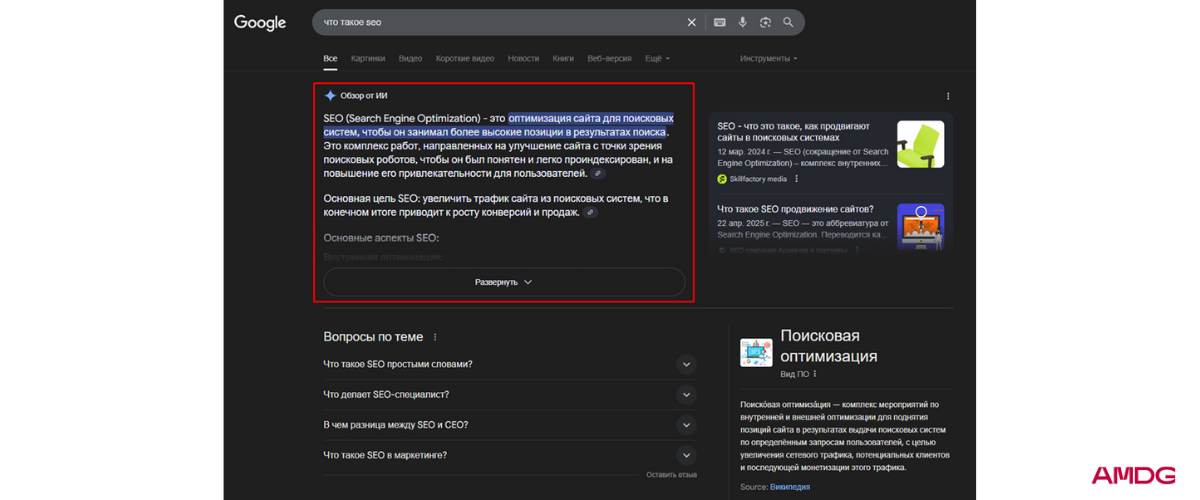The width and height of the screenshot is (1200, 500).
Task: Click the Skillfactory media favicon
Action: [x=722, y=179]
